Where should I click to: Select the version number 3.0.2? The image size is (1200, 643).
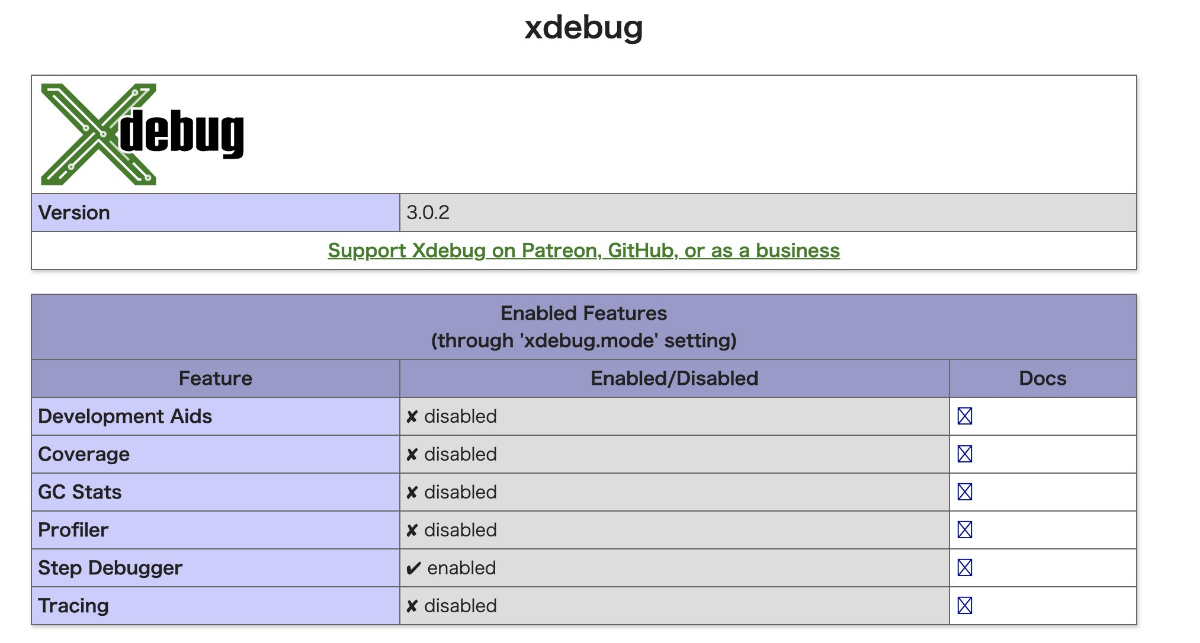(x=428, y=213)
